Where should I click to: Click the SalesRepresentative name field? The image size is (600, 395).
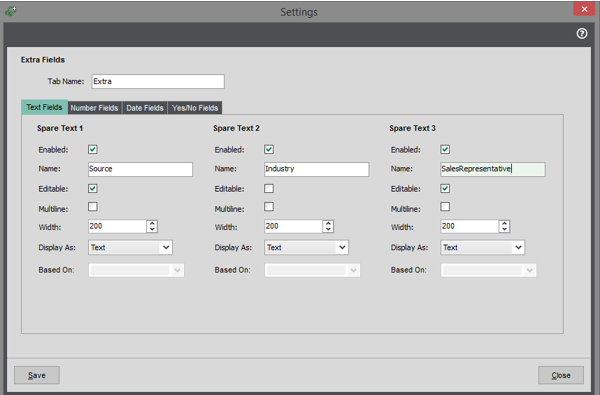pos(493,169)
